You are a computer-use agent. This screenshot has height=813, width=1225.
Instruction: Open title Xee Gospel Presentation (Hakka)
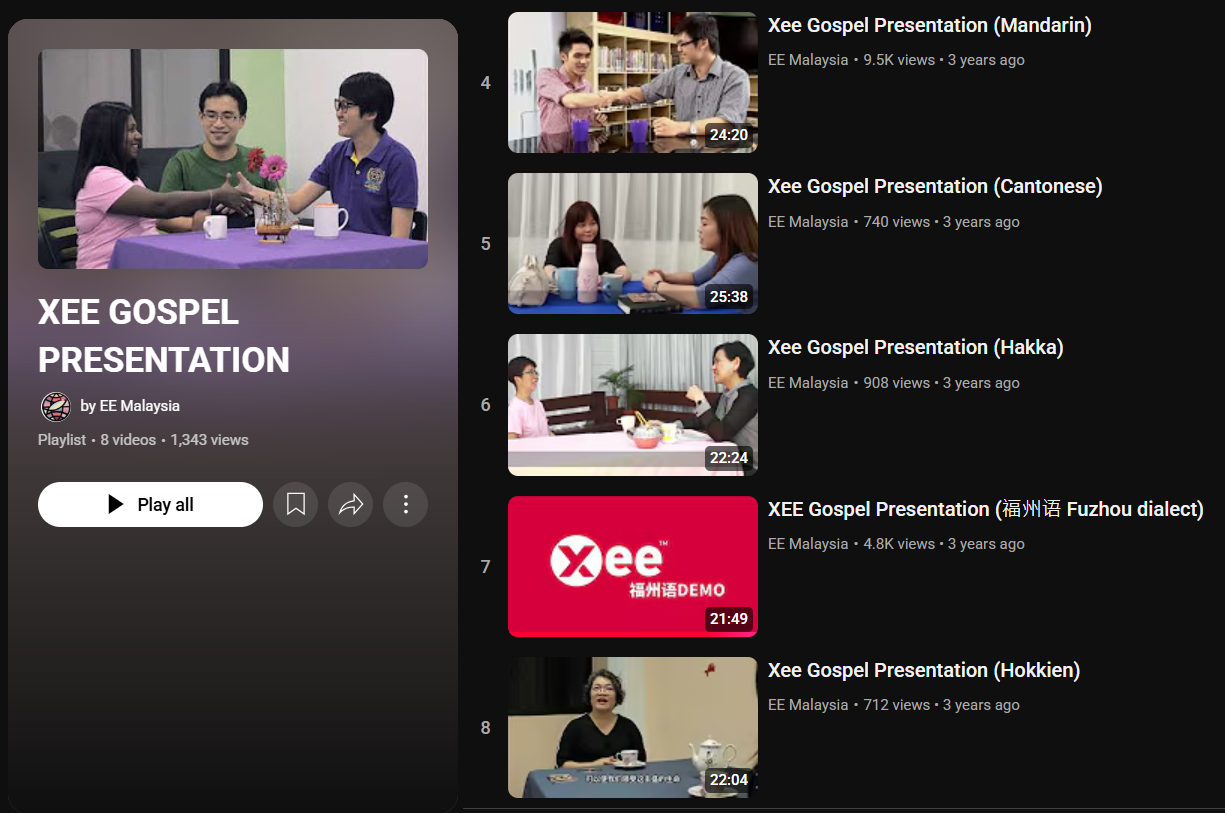[916, 348]
